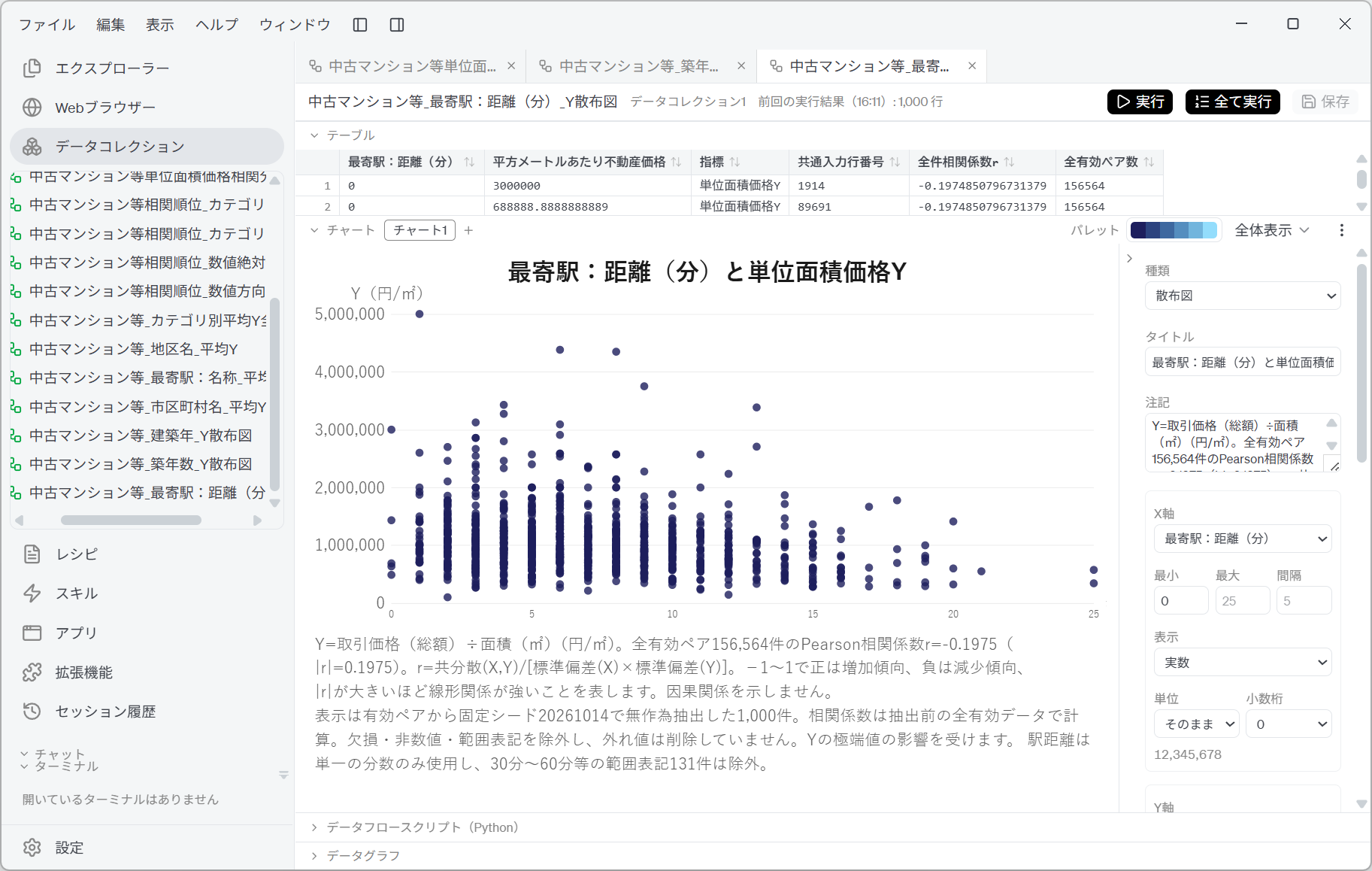Open the 小数桁 dropdown
This screenshot has width=1372, height=871.
tap(1289, 724)
